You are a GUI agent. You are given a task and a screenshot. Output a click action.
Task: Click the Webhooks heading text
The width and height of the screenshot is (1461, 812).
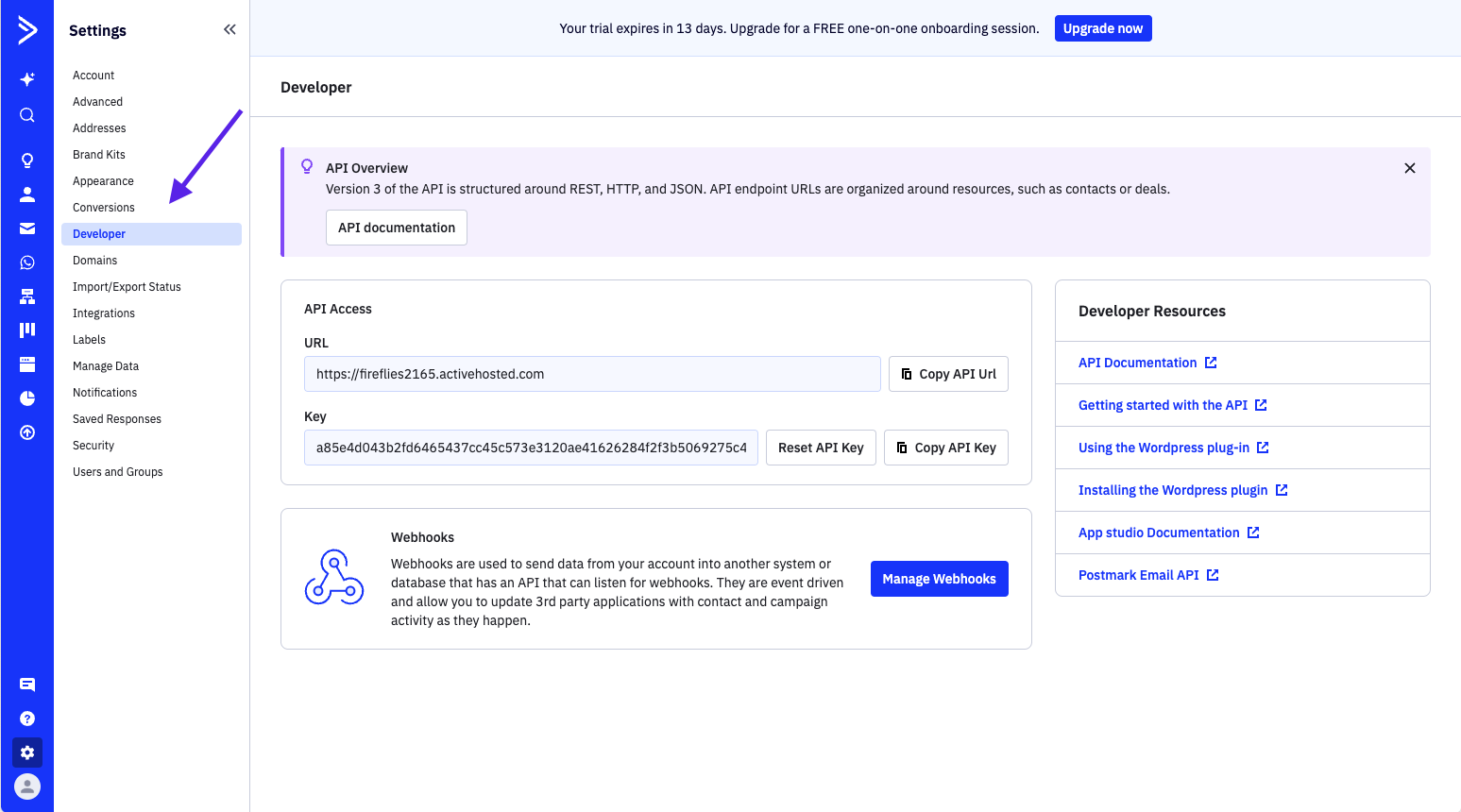[x=423, y=537]
